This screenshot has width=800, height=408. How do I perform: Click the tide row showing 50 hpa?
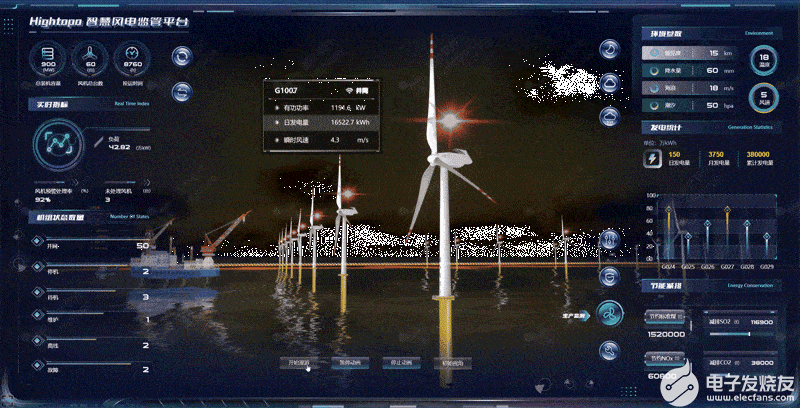pos(690,105)
